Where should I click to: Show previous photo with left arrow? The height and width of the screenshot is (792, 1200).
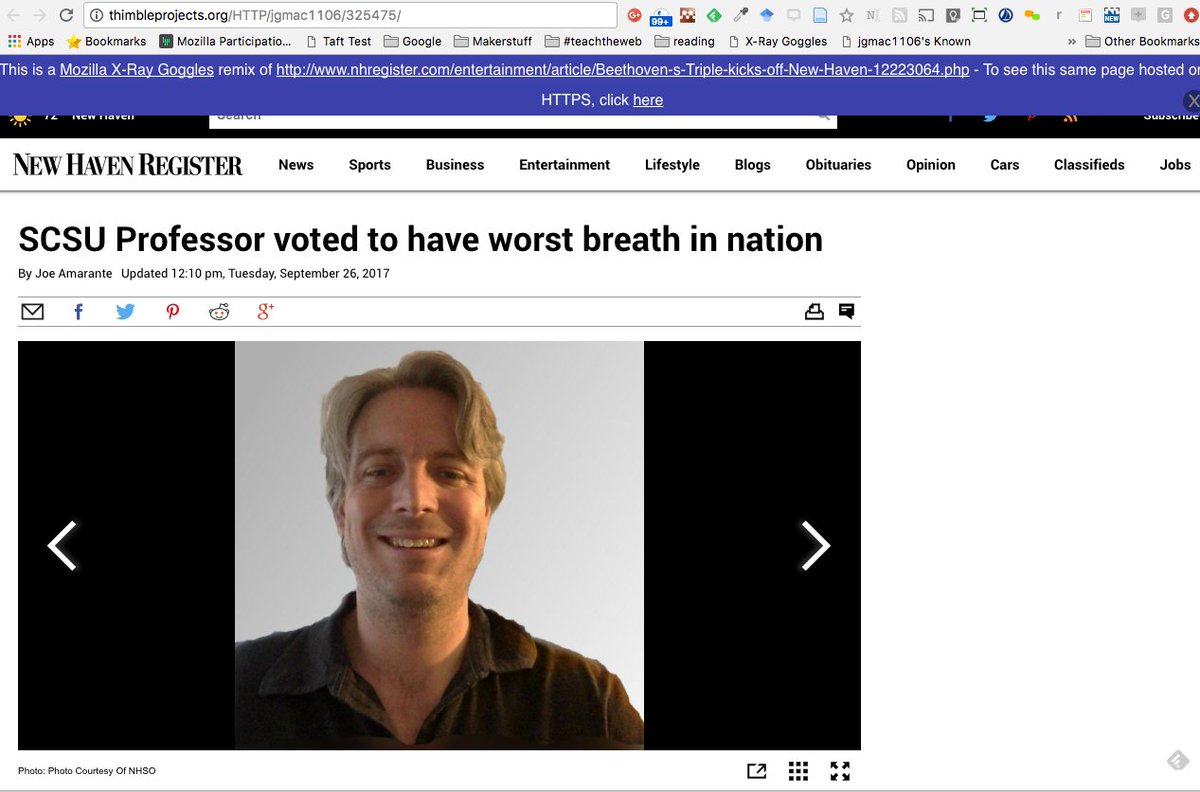coord(62,546)
